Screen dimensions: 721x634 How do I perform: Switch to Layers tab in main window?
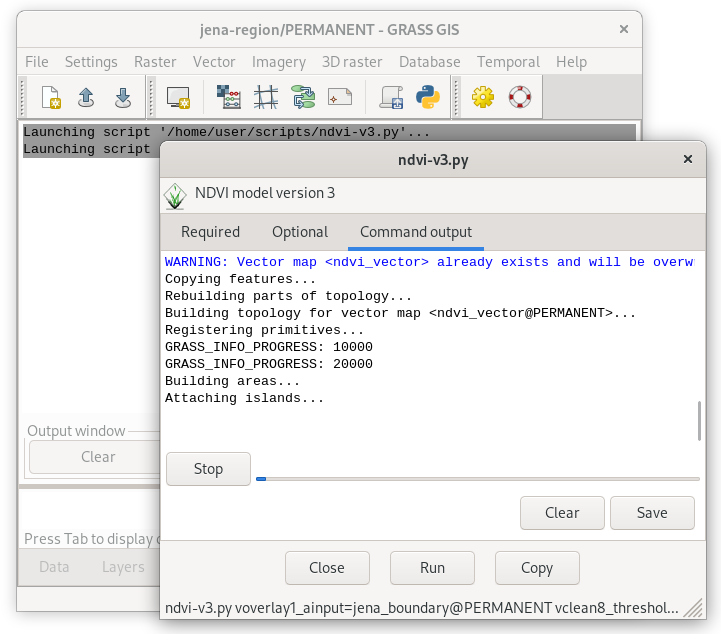pyautogui.click(x=123, y=566)
